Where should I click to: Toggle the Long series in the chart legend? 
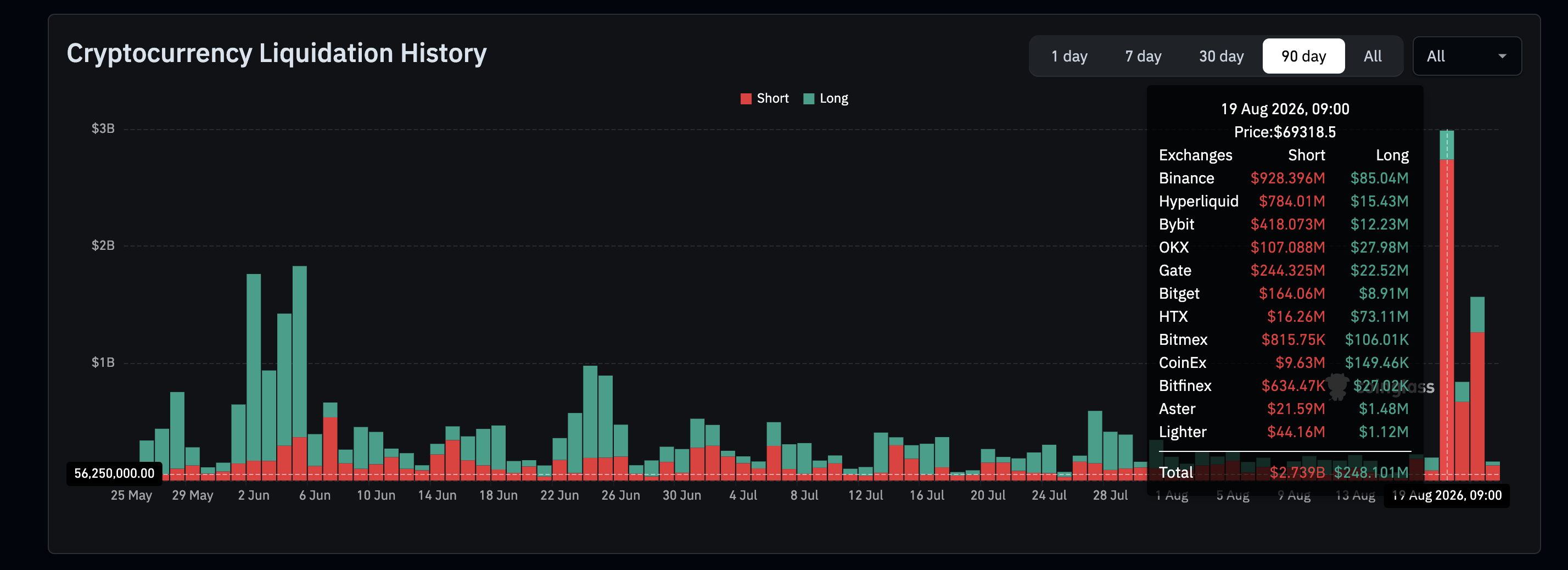pos(826,98)
